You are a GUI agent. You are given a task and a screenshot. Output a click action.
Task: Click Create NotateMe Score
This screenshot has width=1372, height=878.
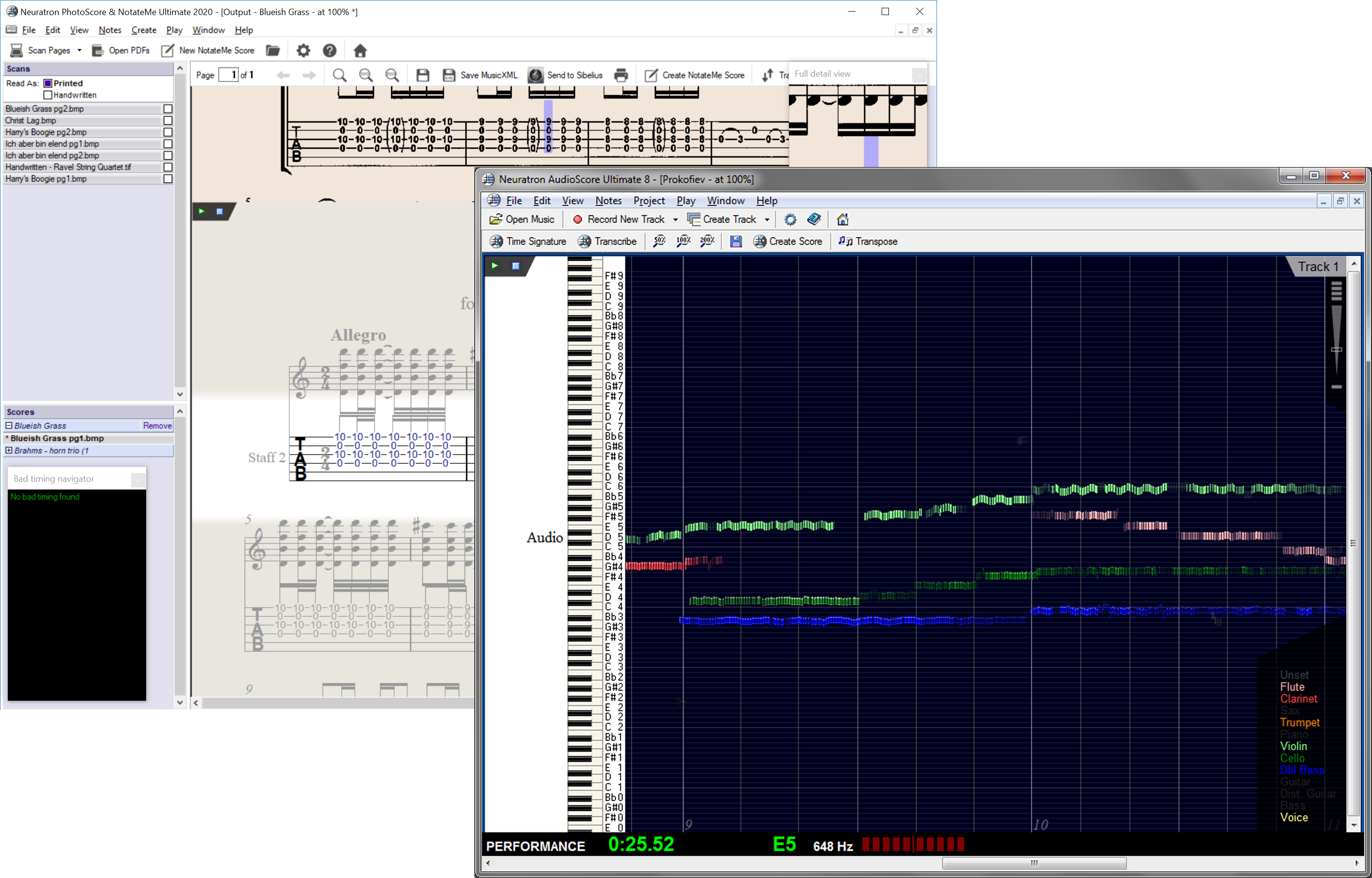click(695, 75)
